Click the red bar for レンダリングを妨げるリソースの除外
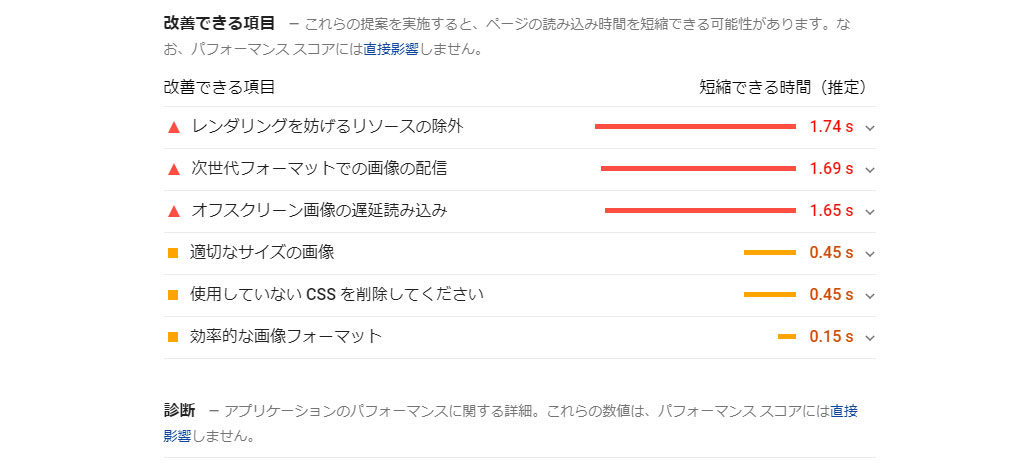The image size is (1024, 466). [695, 127]
